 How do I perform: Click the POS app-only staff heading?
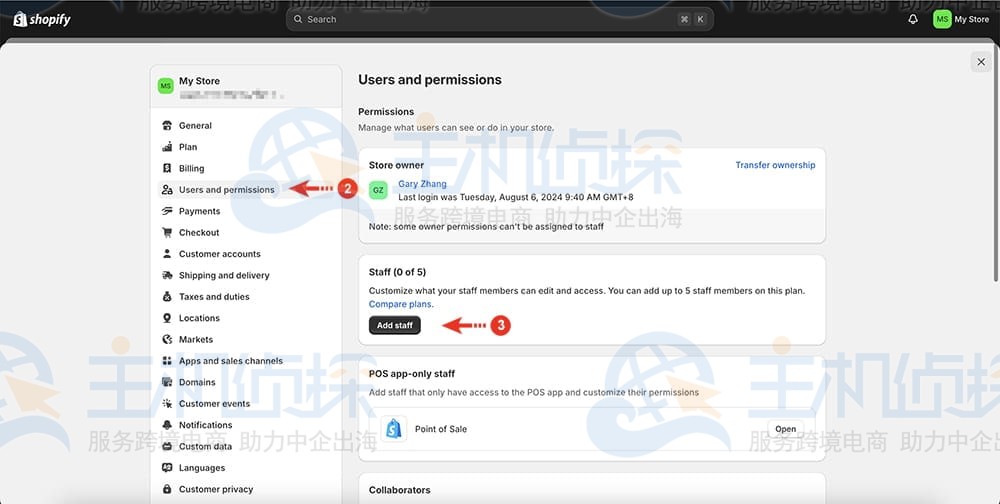(x=411, y=374)
